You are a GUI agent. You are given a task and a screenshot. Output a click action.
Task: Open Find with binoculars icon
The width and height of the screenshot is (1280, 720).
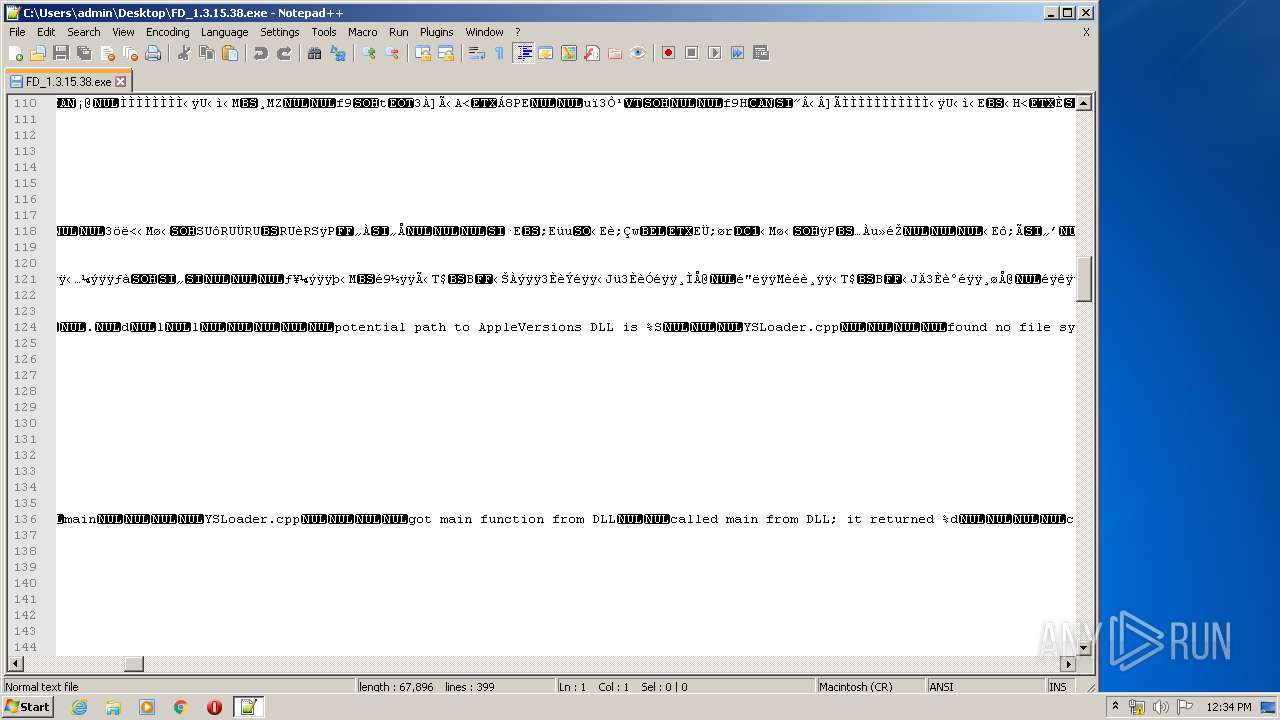pos(315,53)
